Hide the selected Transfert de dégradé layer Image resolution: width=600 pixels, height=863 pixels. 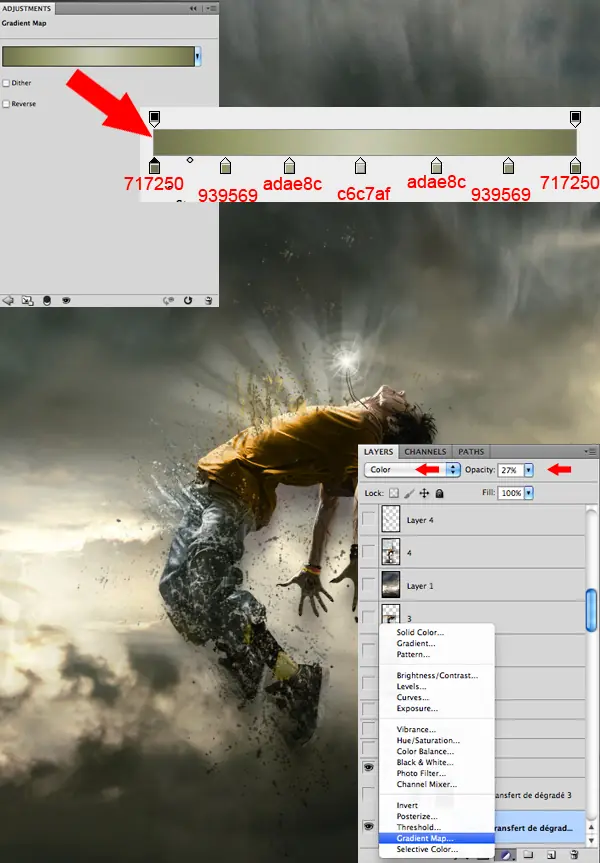(368, 826)
